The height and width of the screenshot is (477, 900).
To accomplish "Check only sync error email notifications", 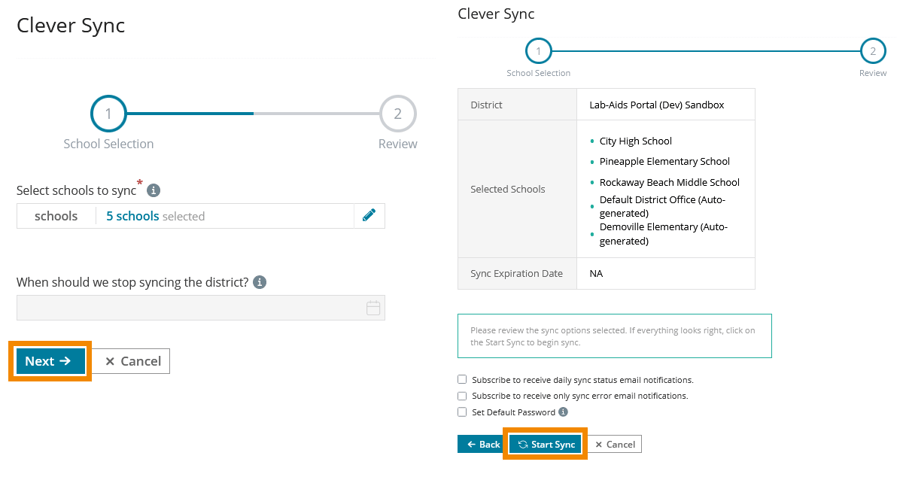I will point(462,396).
